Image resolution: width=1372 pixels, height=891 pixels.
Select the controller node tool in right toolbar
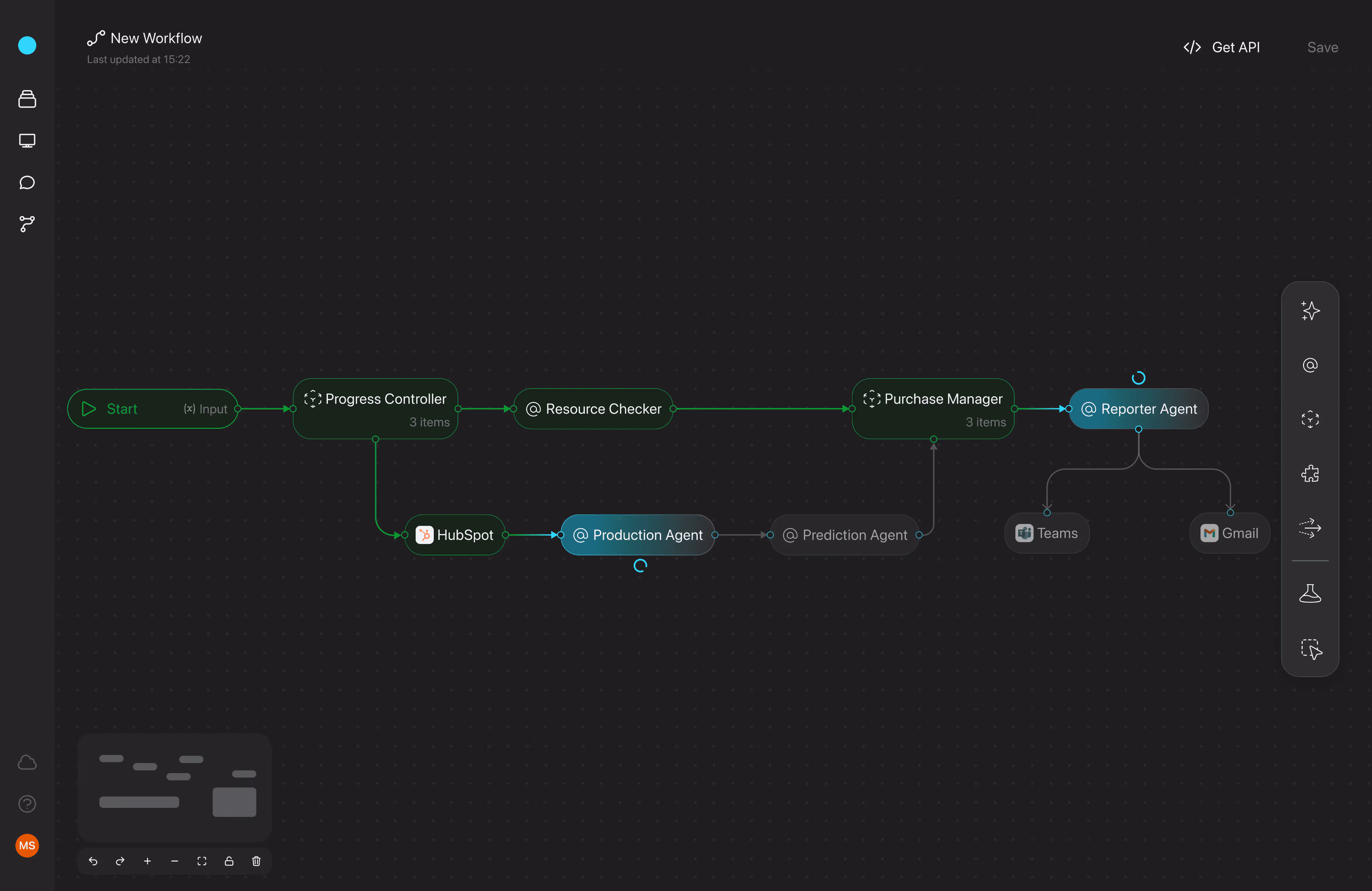pyautogui.click(x=1310, y=419)
